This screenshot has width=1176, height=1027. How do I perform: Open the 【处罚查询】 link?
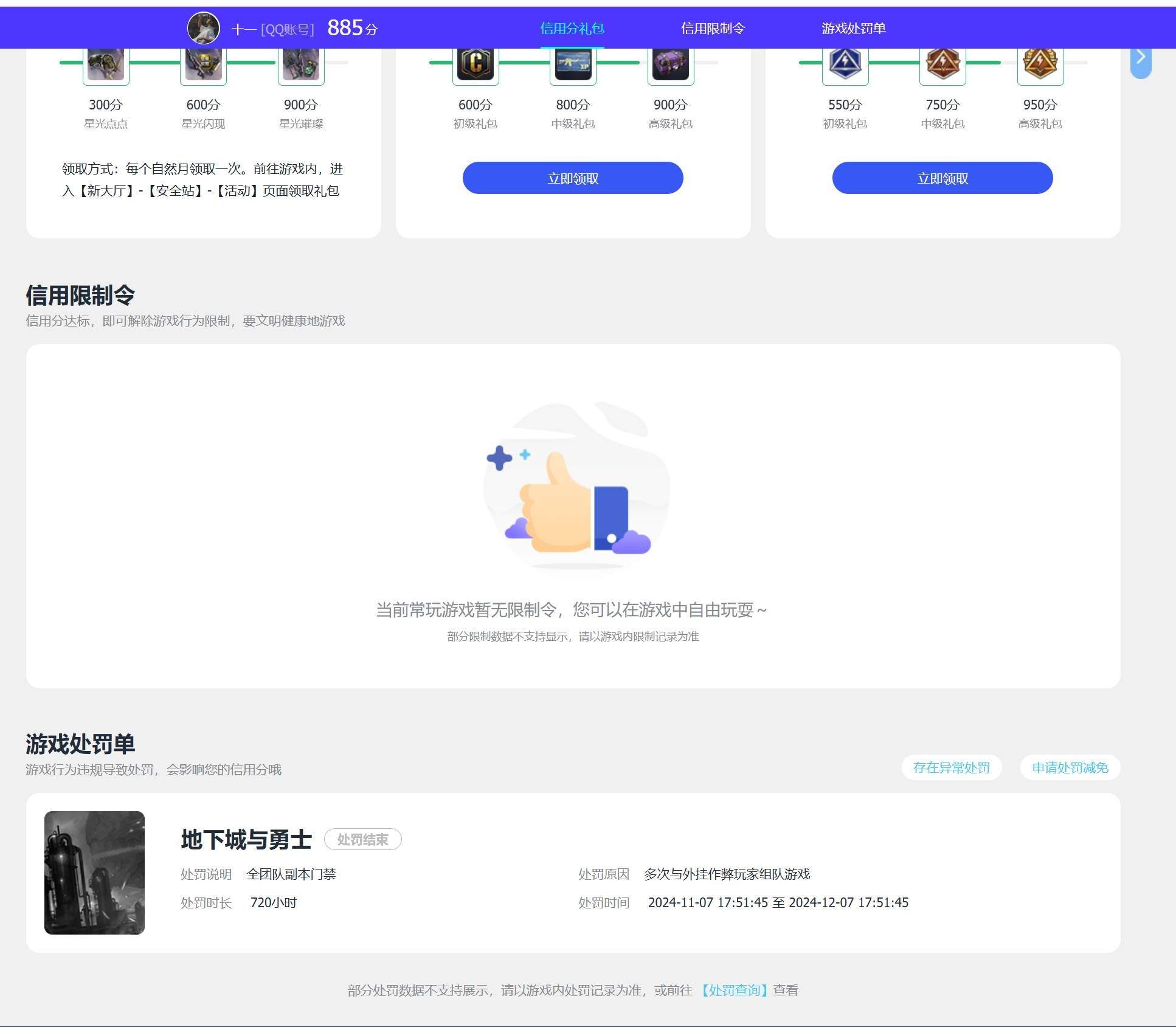pos(734,991)
